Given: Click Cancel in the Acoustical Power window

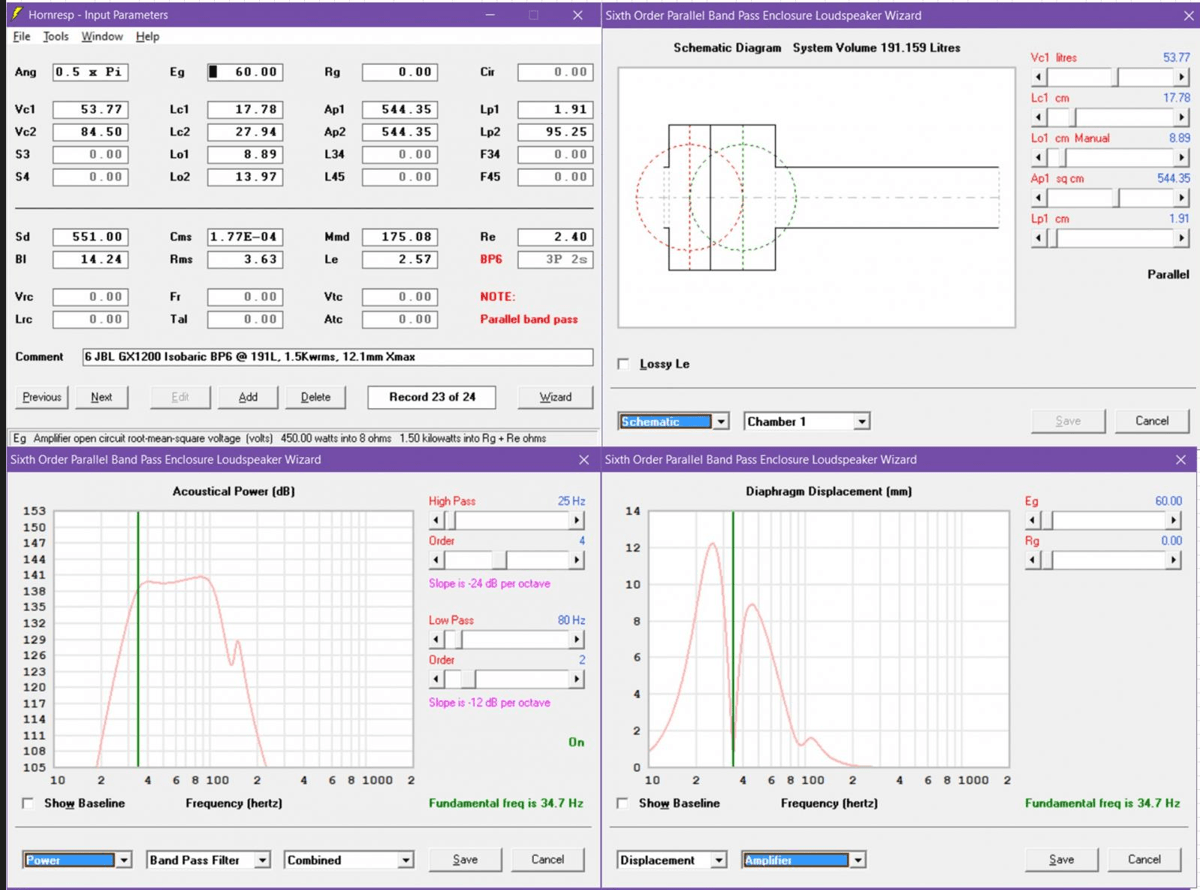Looking at the screenshot, I should pos(548,859).
